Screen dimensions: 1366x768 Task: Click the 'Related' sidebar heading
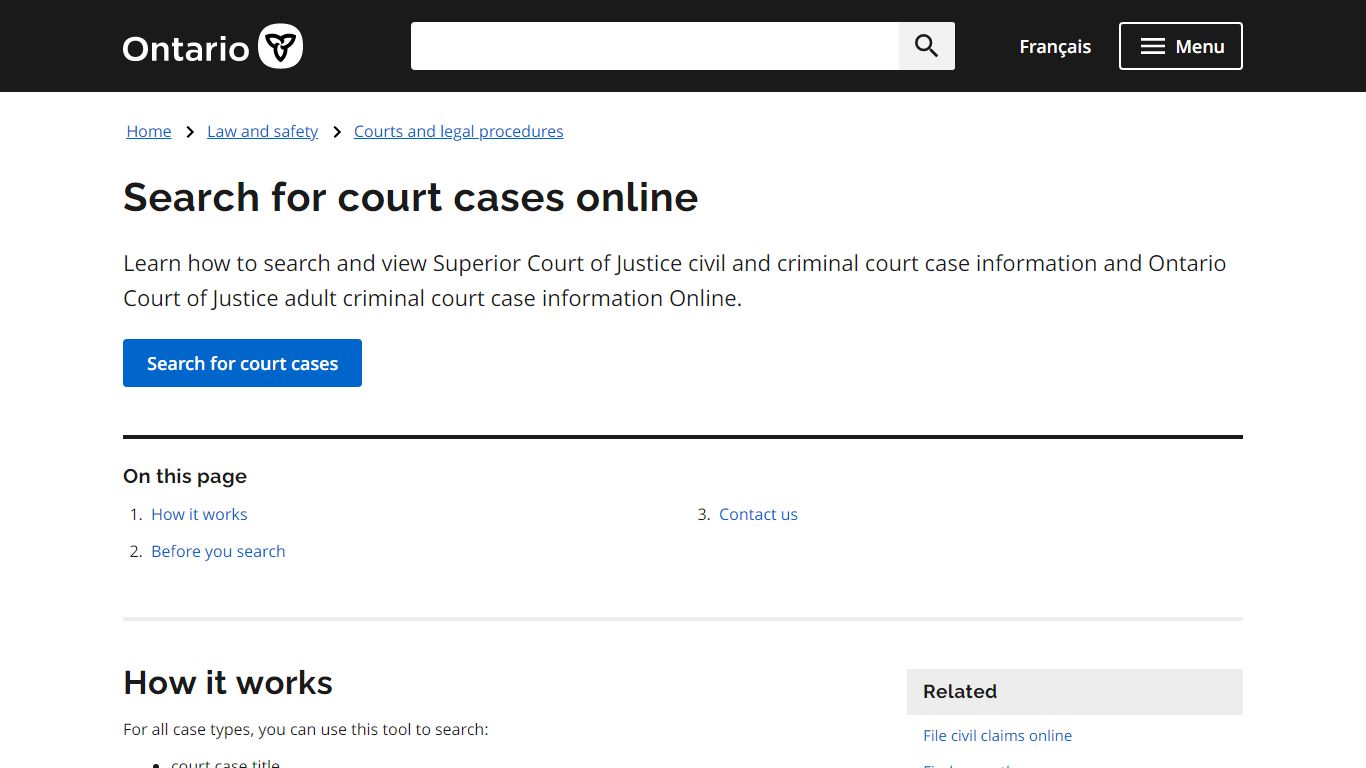(960, 691)
